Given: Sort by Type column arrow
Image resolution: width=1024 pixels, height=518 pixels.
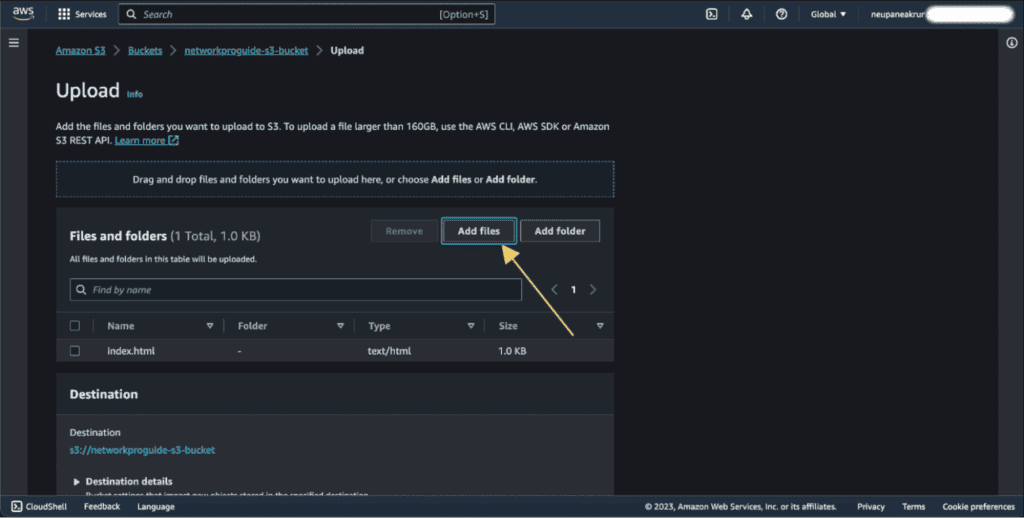Looking at the screenshot, I should click(x=471, y=325).
